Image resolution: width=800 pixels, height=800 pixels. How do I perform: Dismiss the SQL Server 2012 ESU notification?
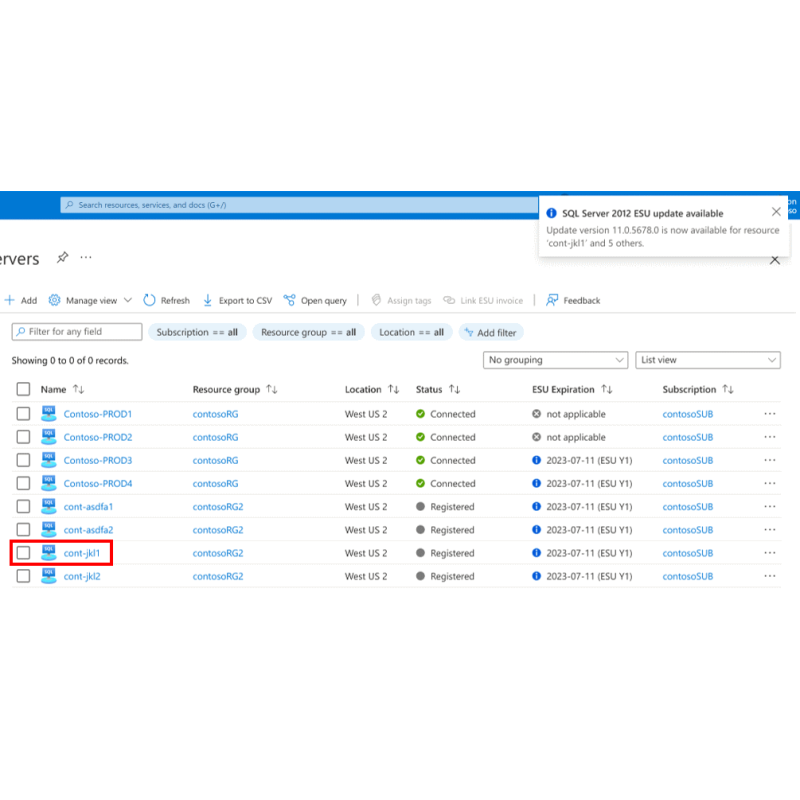[x=776, y=212]
